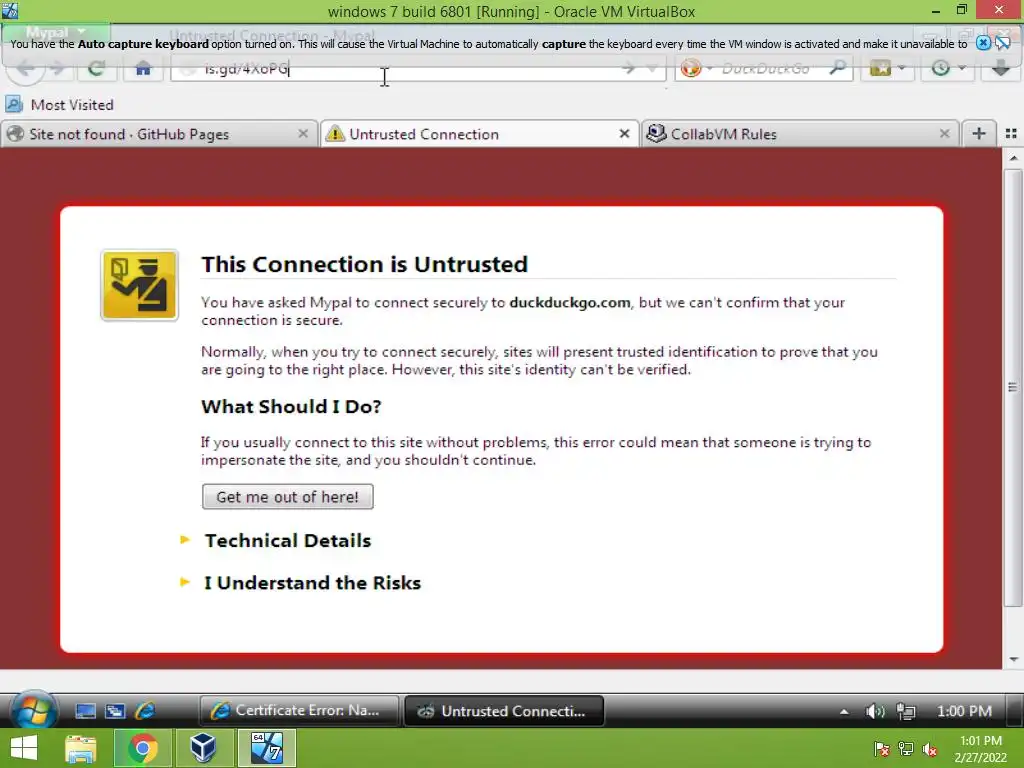Click the notification don't-show-again icon
The height and width of the screenshot is (768, 1024).
(1003, 44)
